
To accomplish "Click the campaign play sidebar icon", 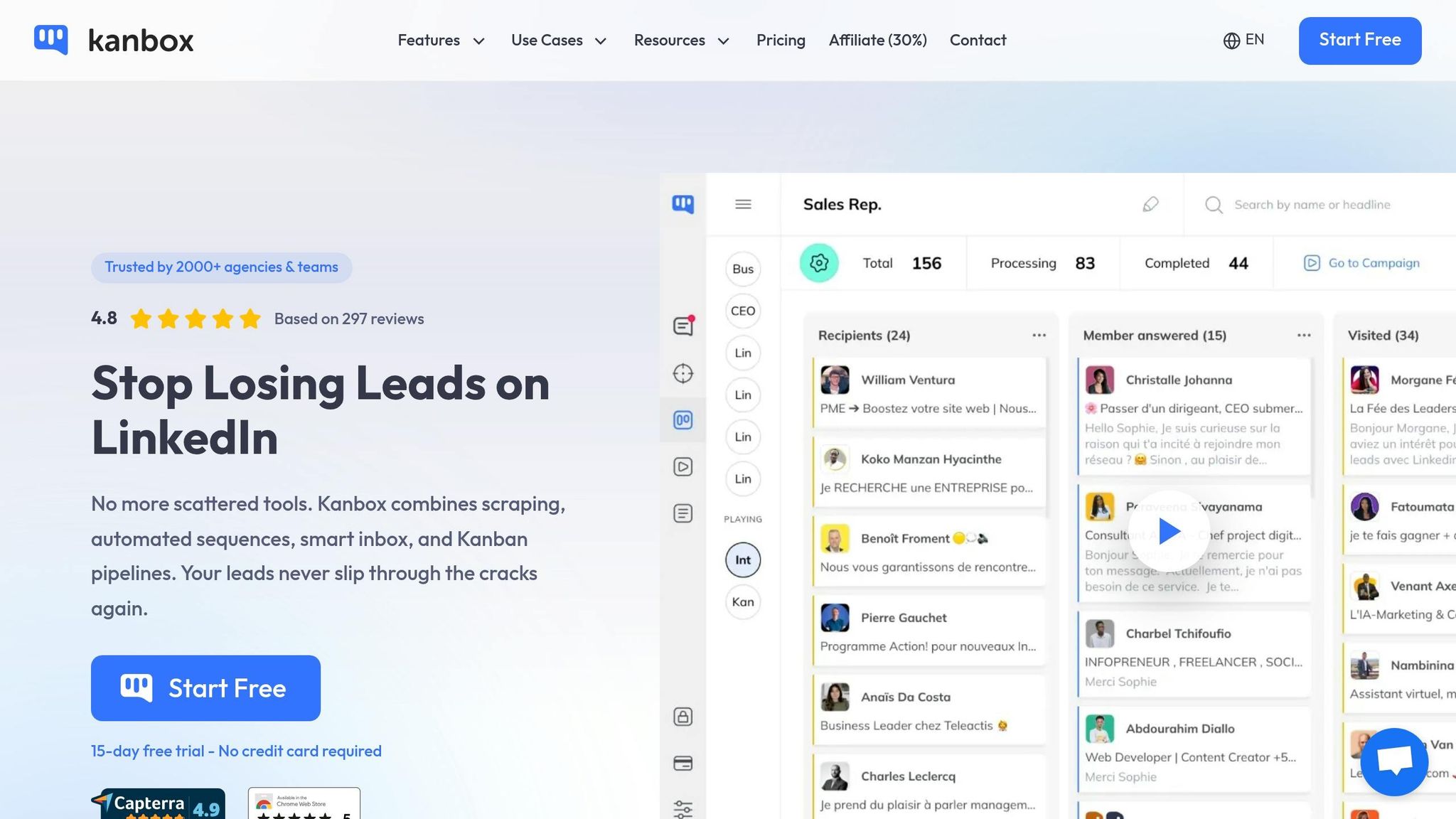I will point(682,467).
